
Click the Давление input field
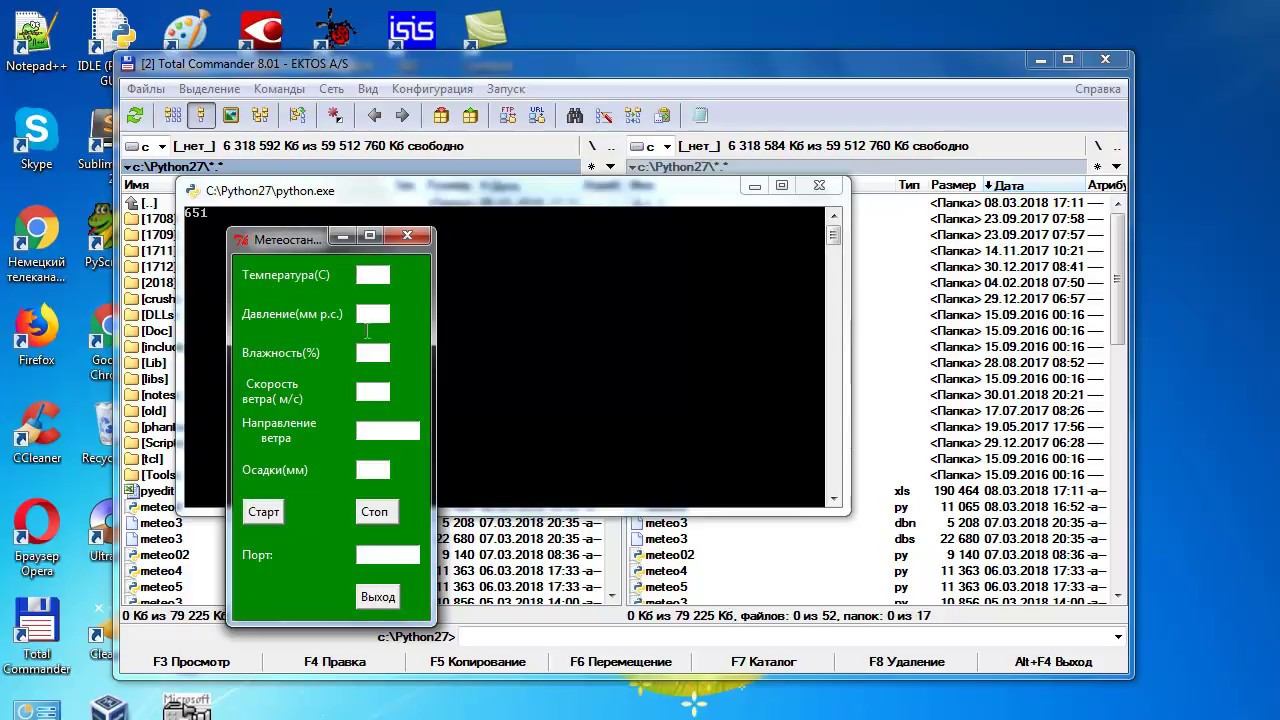pyautogui.click(x=373, y=314)
